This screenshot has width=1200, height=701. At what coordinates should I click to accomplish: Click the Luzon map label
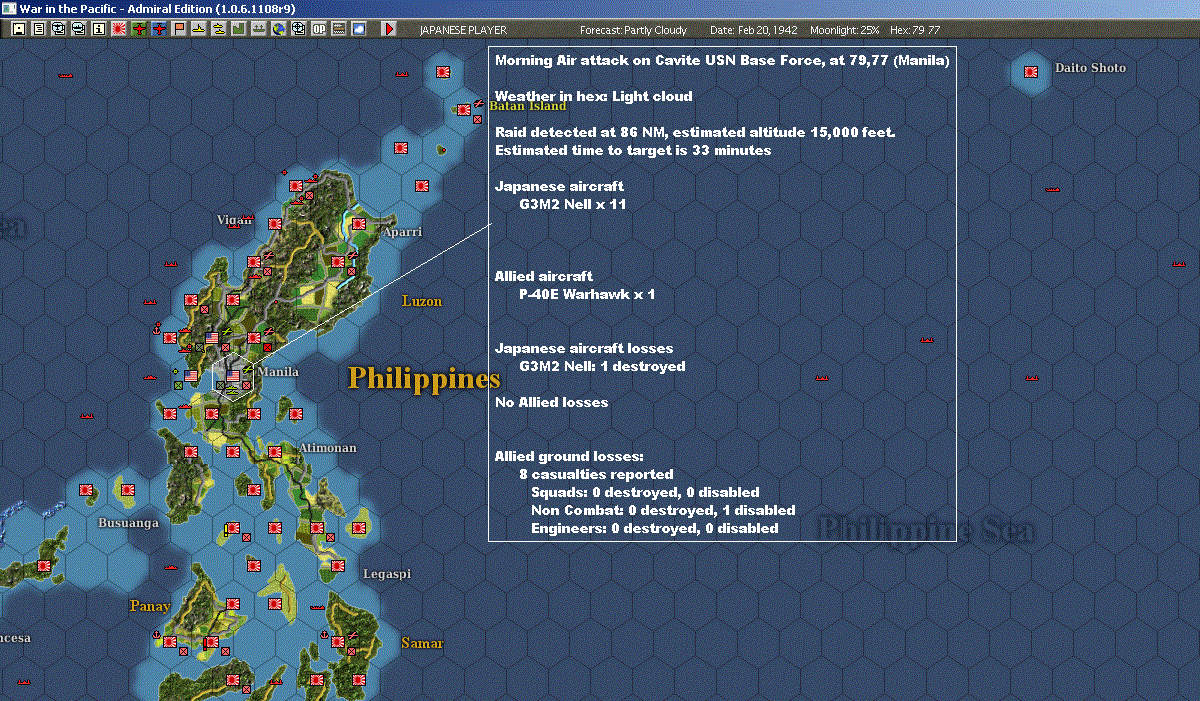422,301
